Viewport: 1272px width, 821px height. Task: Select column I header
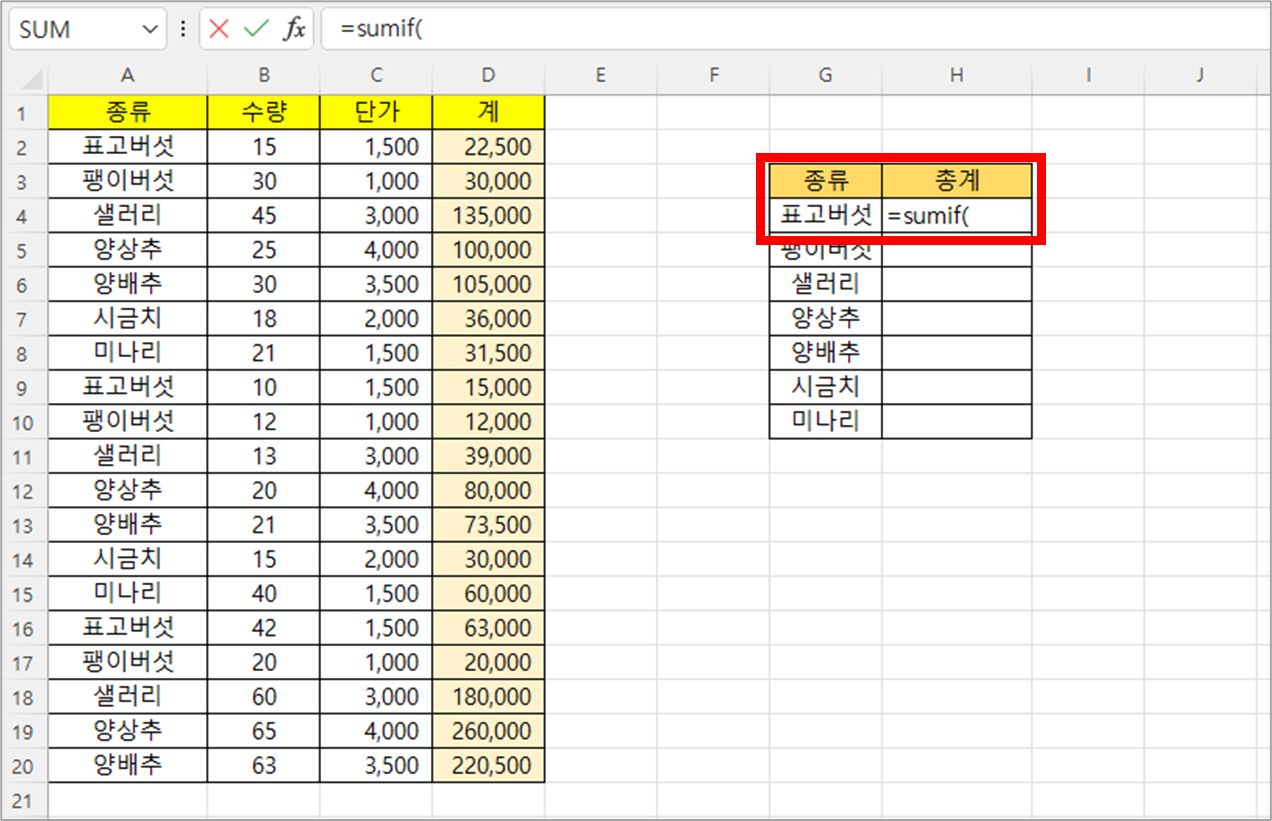tap(1088, 74)
